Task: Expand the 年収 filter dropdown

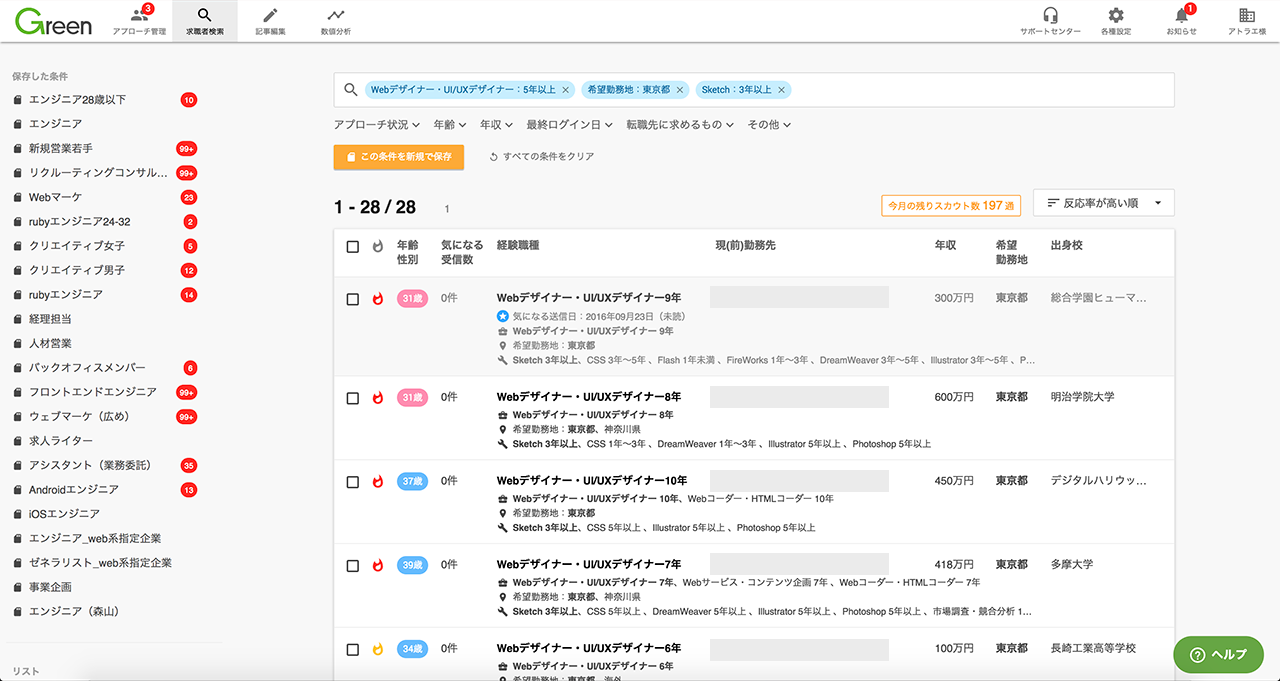Action: (x=496, y=125)
